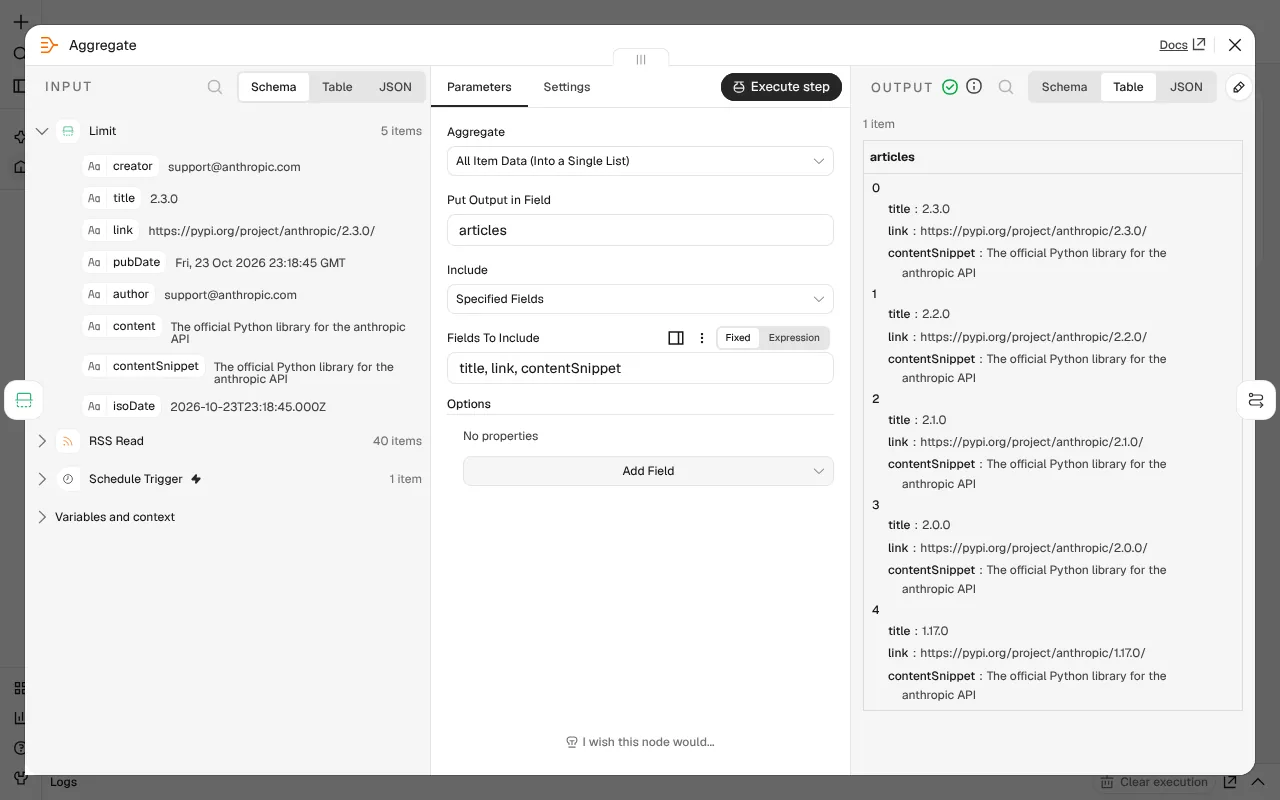The image size is (1280, 800).
Task: Edit output with the pencil icon
Action: coord(1239,87)
